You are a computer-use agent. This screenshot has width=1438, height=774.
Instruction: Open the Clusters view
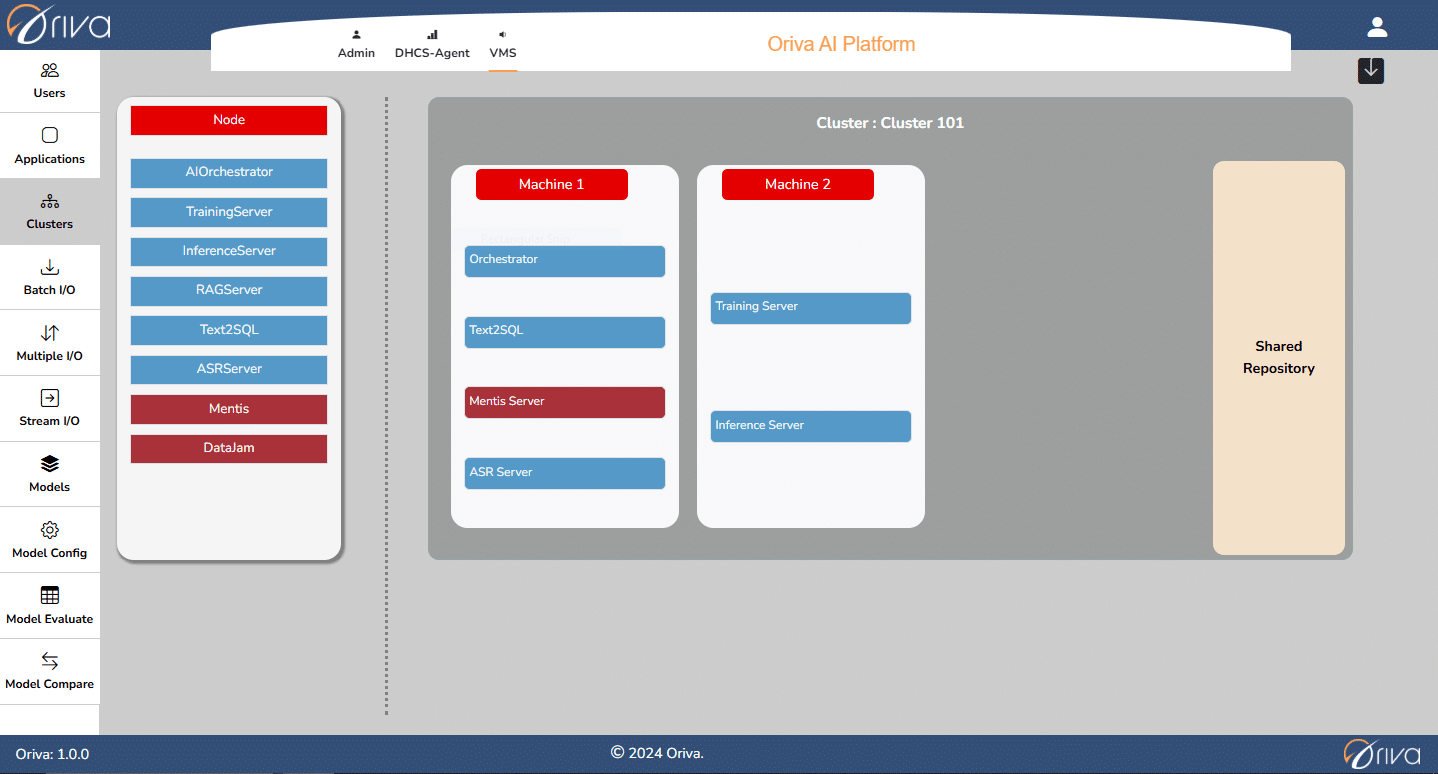tap(50, 211)
